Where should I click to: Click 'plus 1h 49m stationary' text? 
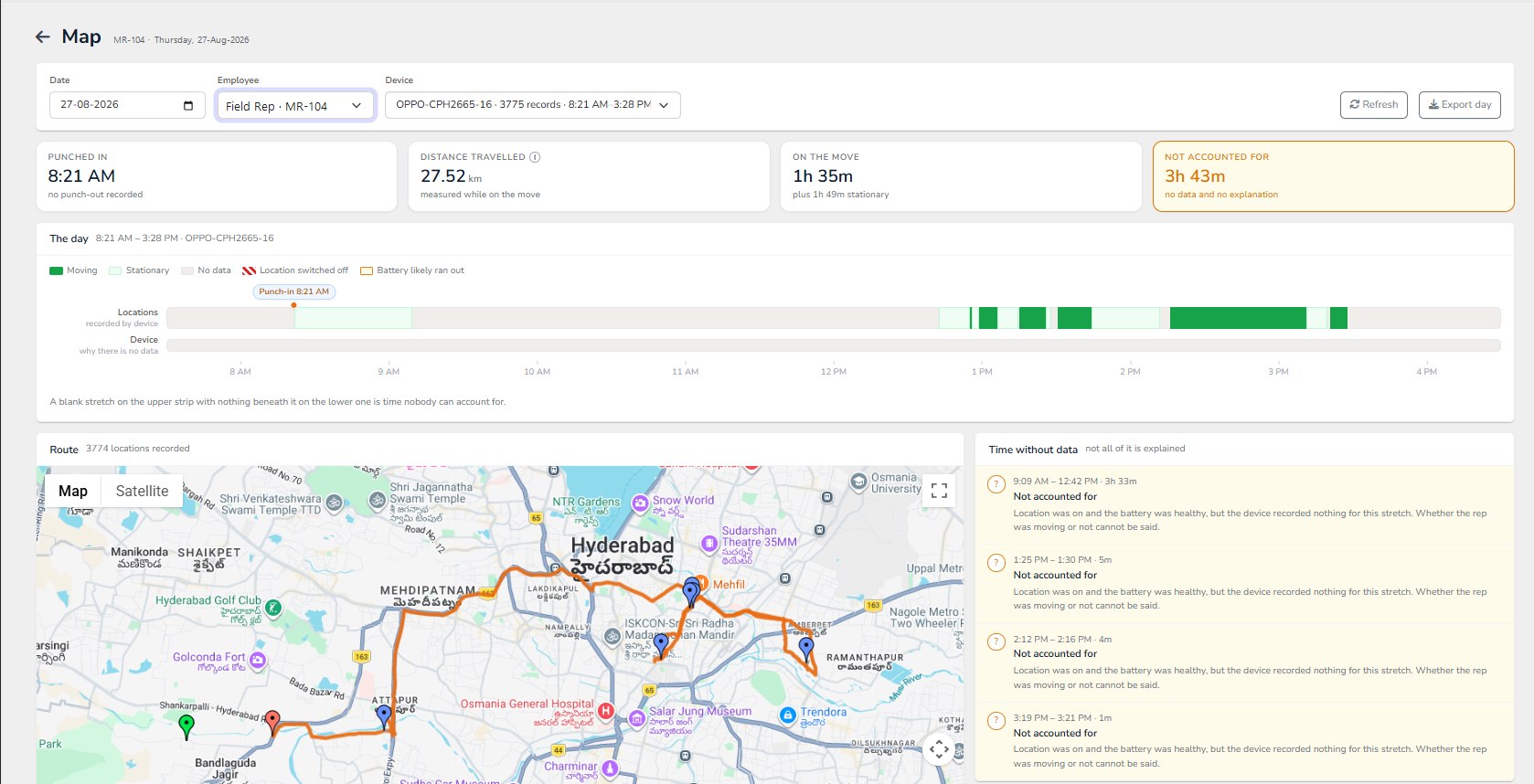click(841, 195)
